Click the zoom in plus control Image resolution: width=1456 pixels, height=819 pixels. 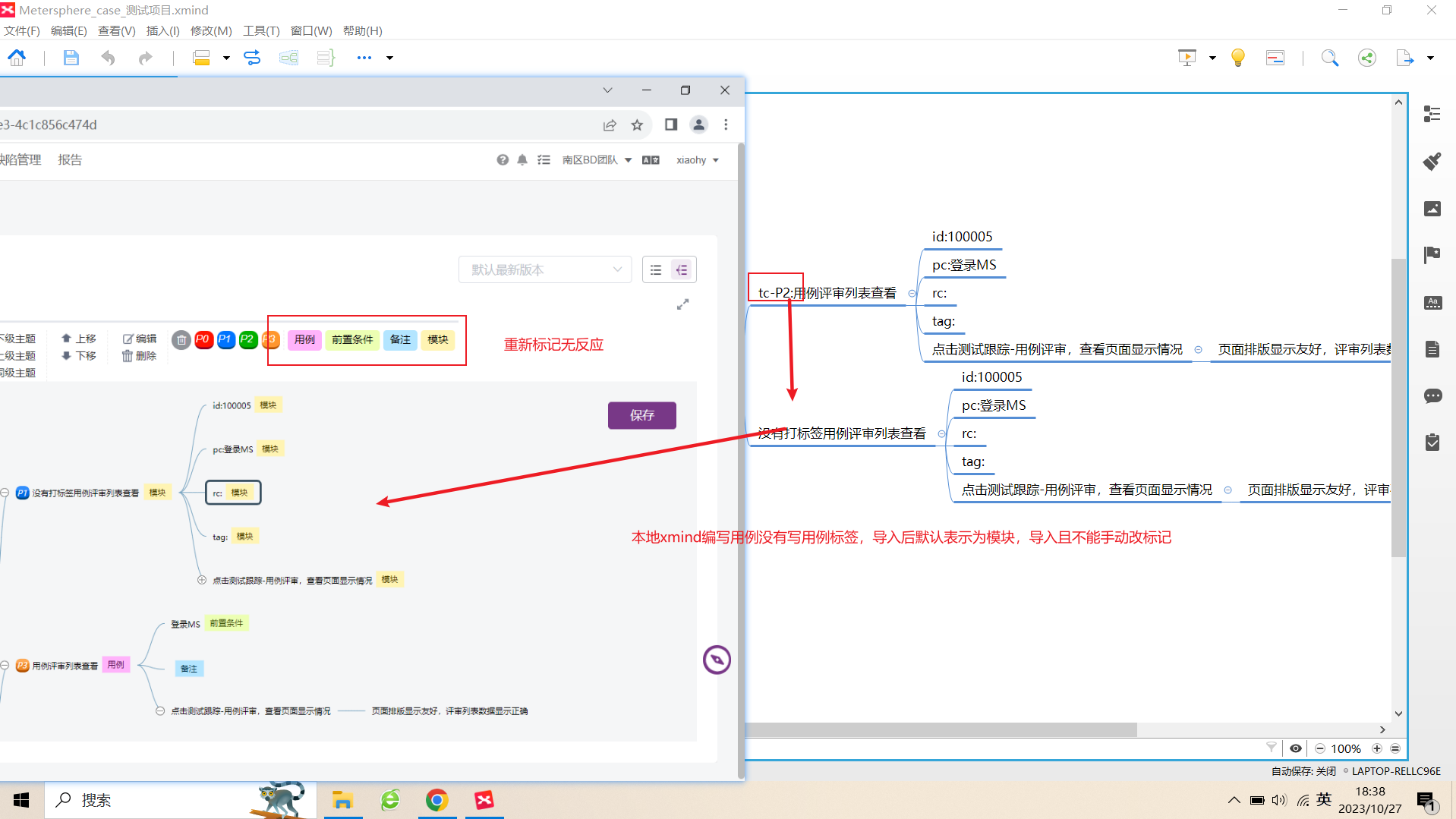(1376, 748)
